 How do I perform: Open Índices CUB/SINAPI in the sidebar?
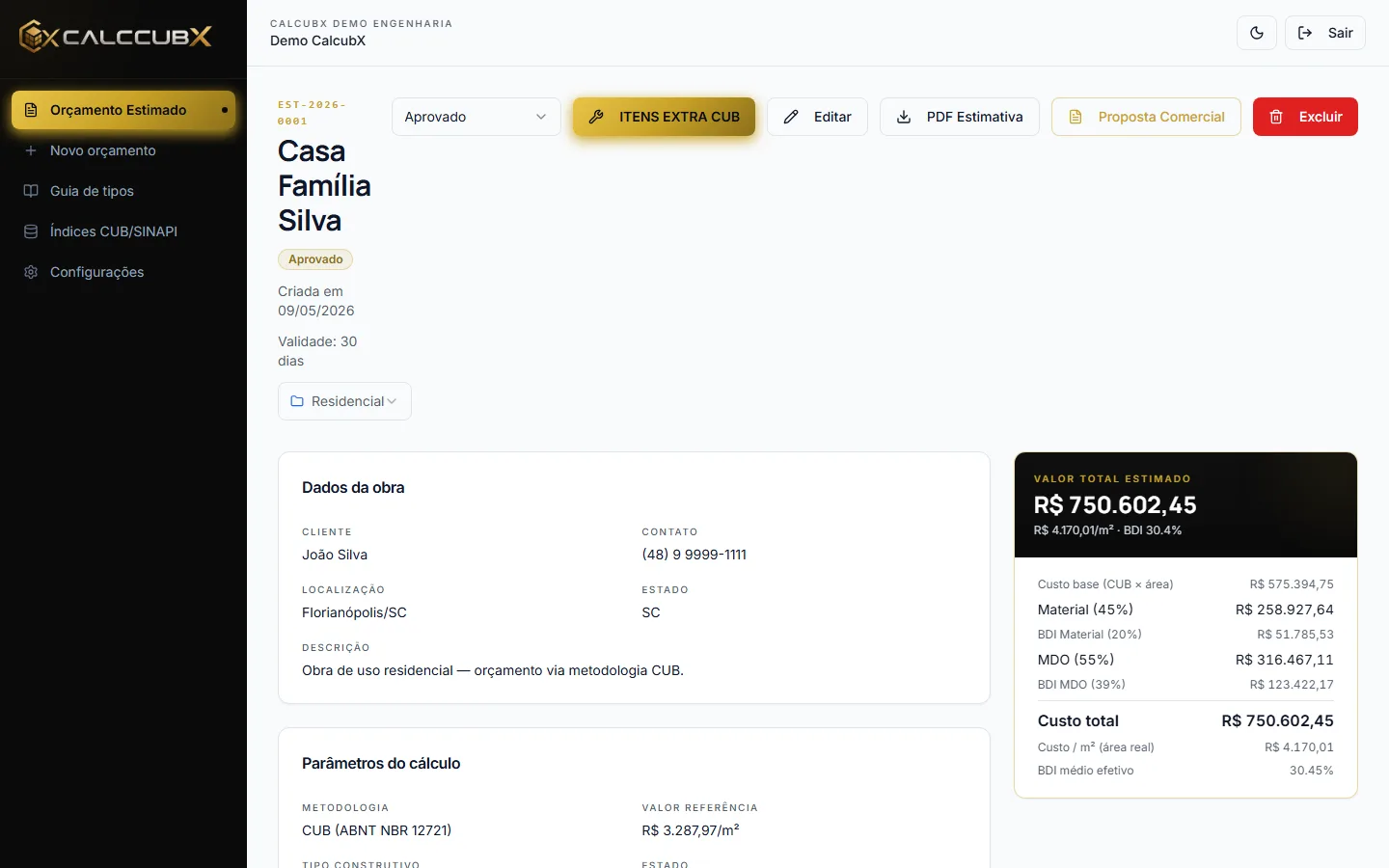point(123,231)
